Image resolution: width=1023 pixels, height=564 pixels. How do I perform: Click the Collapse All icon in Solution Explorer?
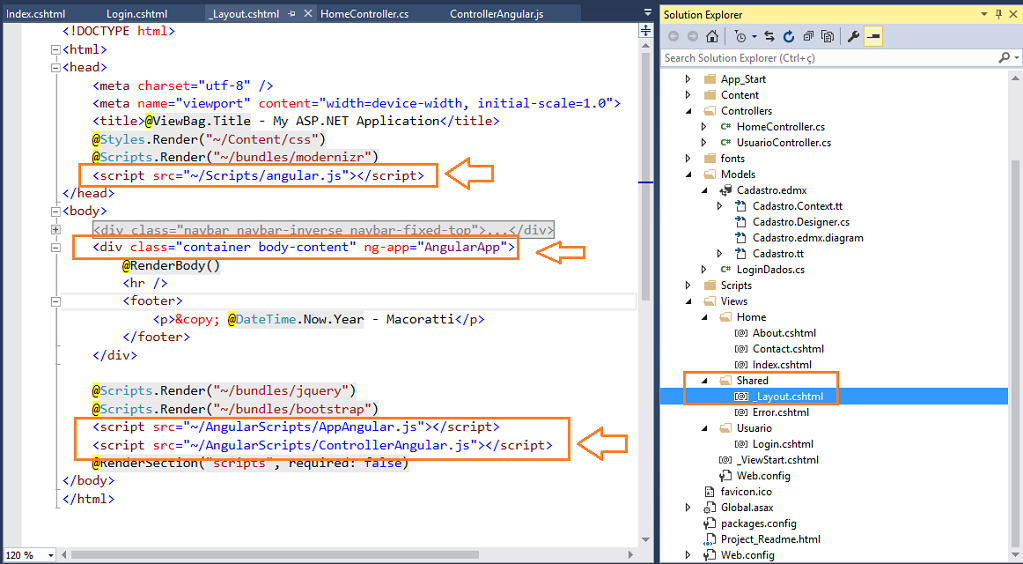pos(808,37)
